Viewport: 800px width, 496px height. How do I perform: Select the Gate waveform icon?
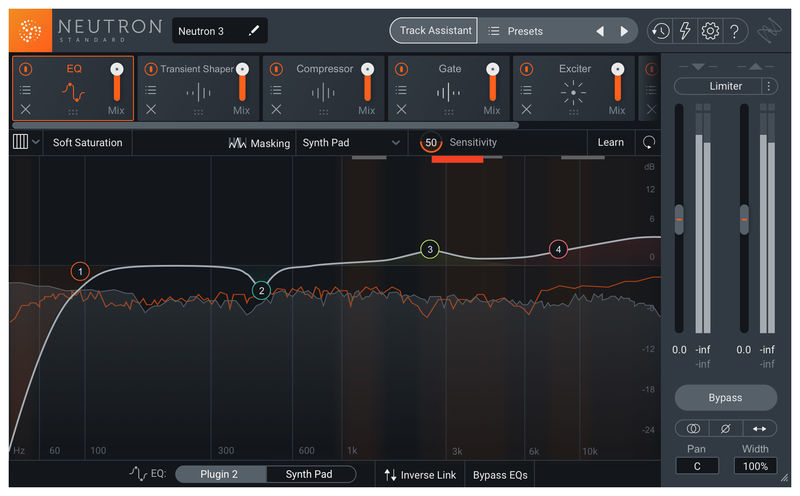448,93
